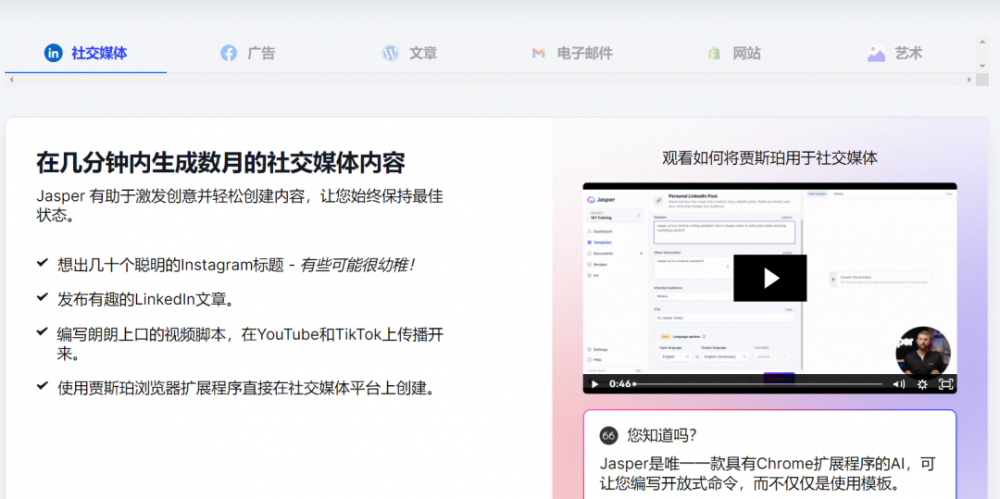Screen dimensions: 1000x499
Task: Mute the video using the speaker icon
Action: click(898, 384)
